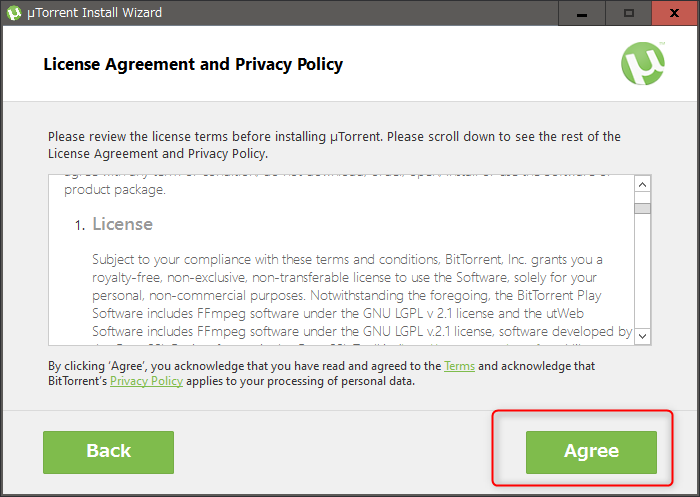Click the "License Agreement and Privacy Policy" heading

[x=193, y=64]
